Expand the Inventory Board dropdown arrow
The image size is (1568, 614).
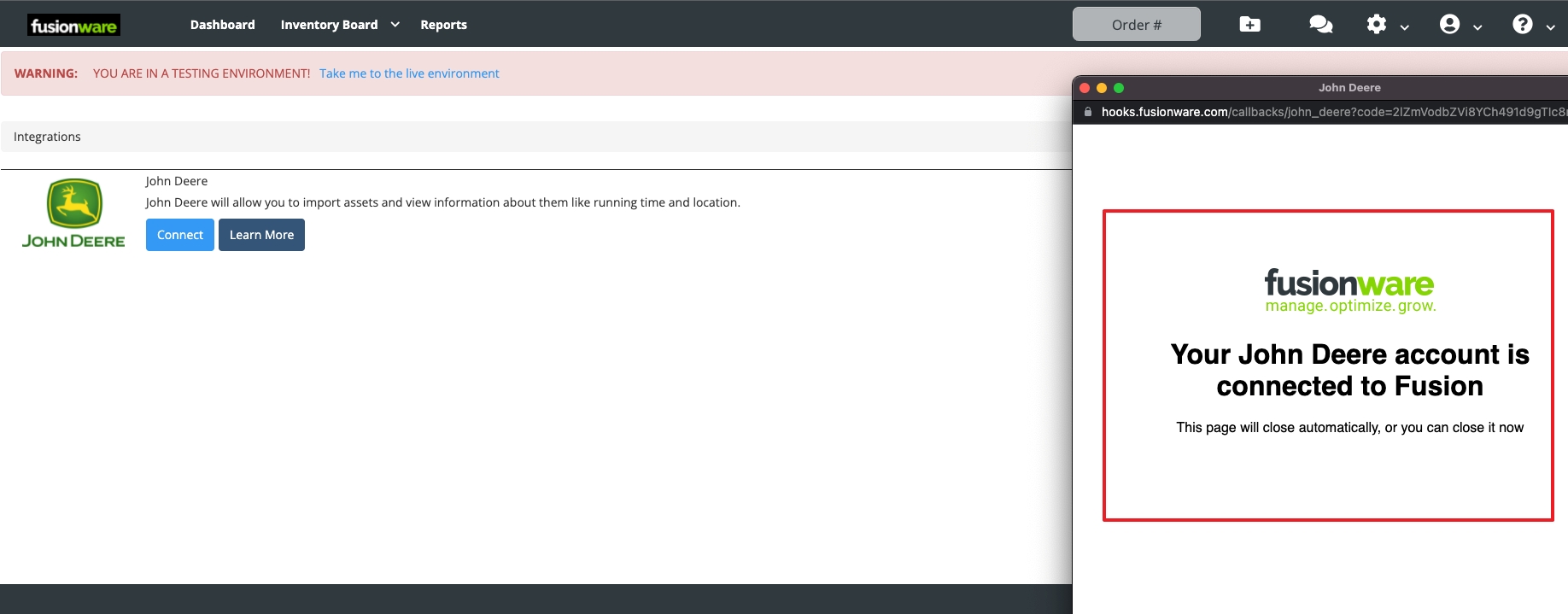click(395, 25)
